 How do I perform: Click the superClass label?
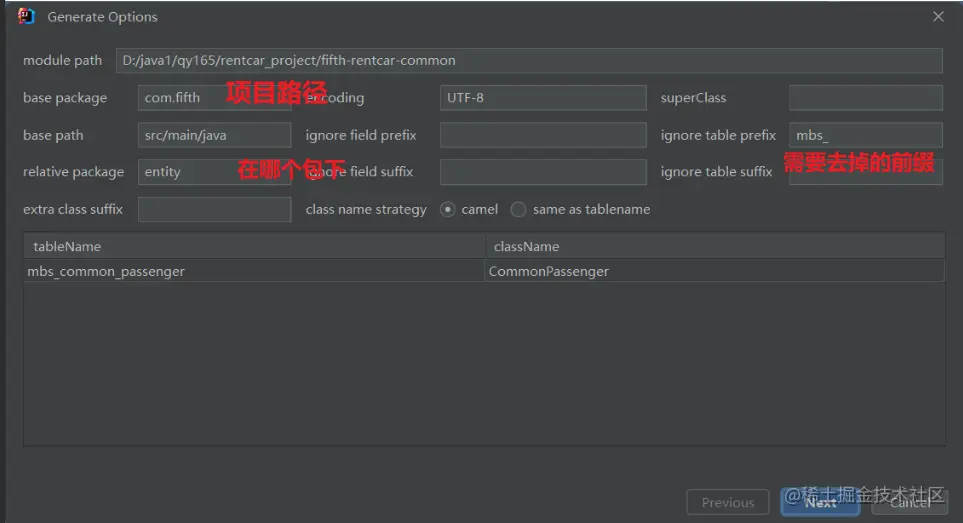point(693,98)
